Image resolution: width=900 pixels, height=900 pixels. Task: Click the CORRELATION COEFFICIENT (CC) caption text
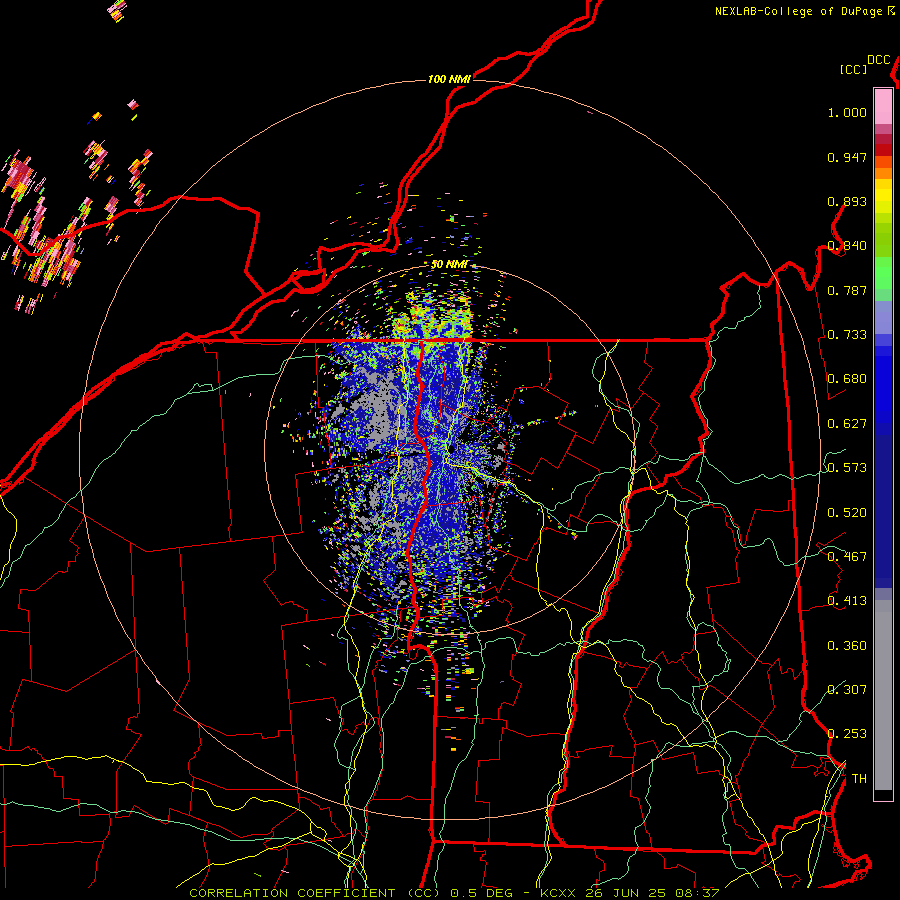(x=315, y=893)
